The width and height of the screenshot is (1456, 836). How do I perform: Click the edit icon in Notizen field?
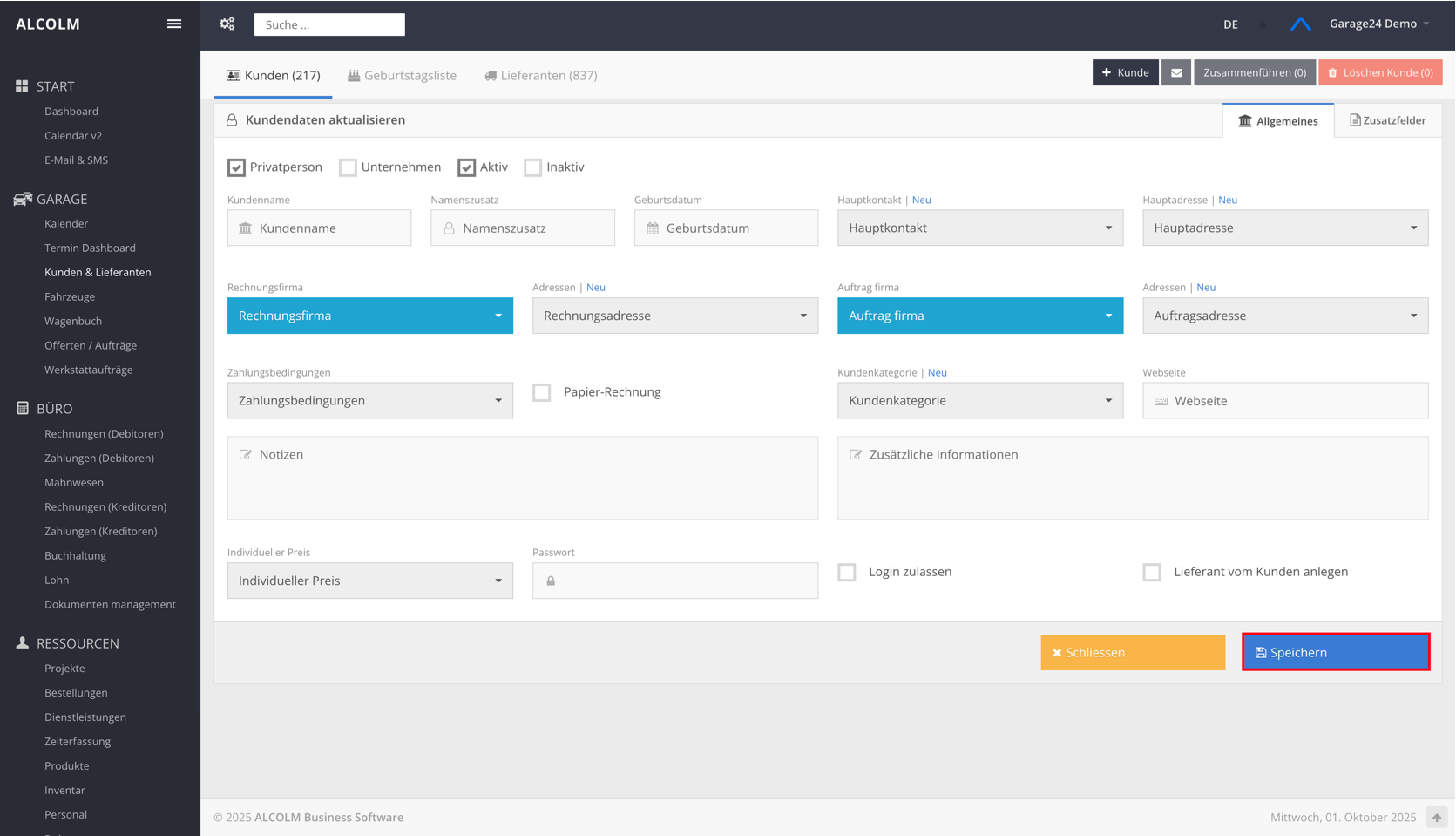(x=246, y=455)
